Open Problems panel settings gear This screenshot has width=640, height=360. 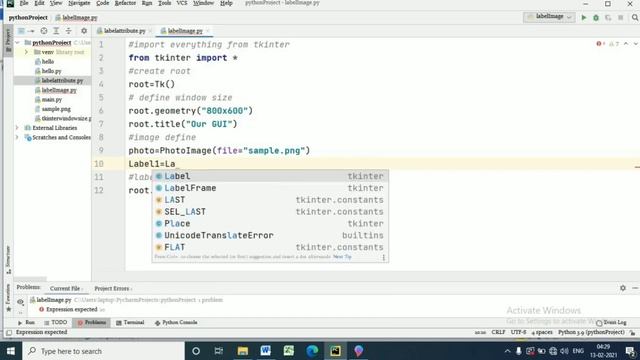pos(623,288)
